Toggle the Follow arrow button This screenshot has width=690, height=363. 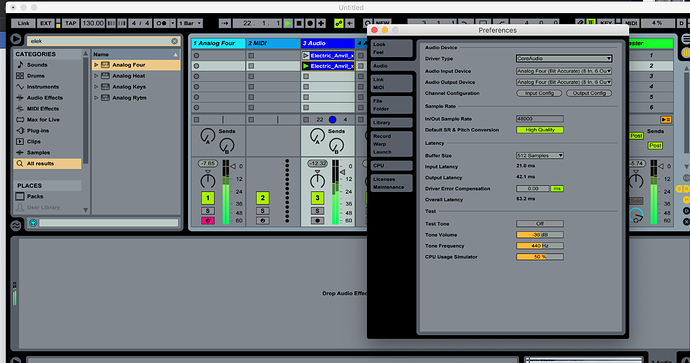click(224, 23)
